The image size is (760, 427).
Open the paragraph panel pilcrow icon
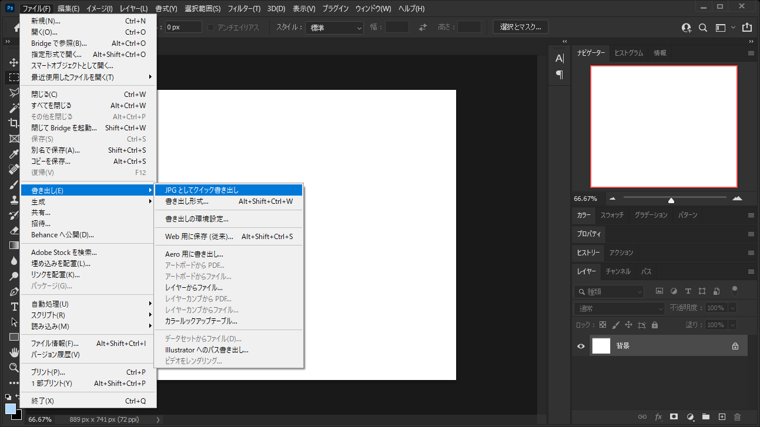pos(560,74)
